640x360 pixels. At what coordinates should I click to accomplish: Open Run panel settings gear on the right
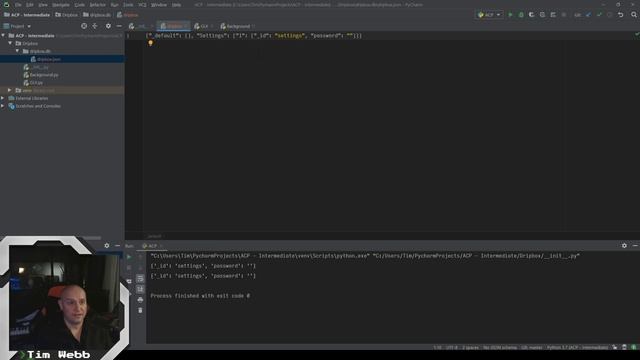[x=624, y=246]
